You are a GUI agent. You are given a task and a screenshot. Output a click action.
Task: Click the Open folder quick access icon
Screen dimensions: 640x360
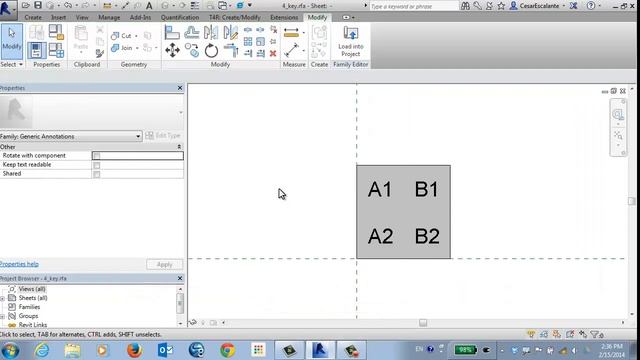pyautogui.click(x=26, y=6)
